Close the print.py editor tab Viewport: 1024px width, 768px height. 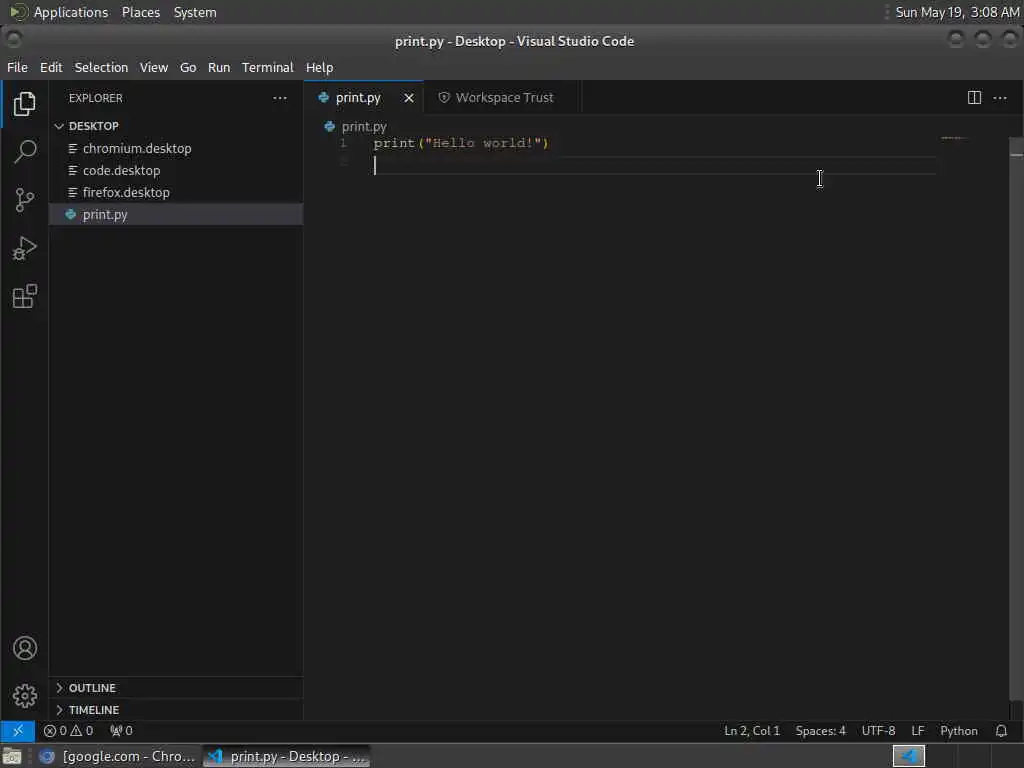pyautogui.click(x=409, y=98)
